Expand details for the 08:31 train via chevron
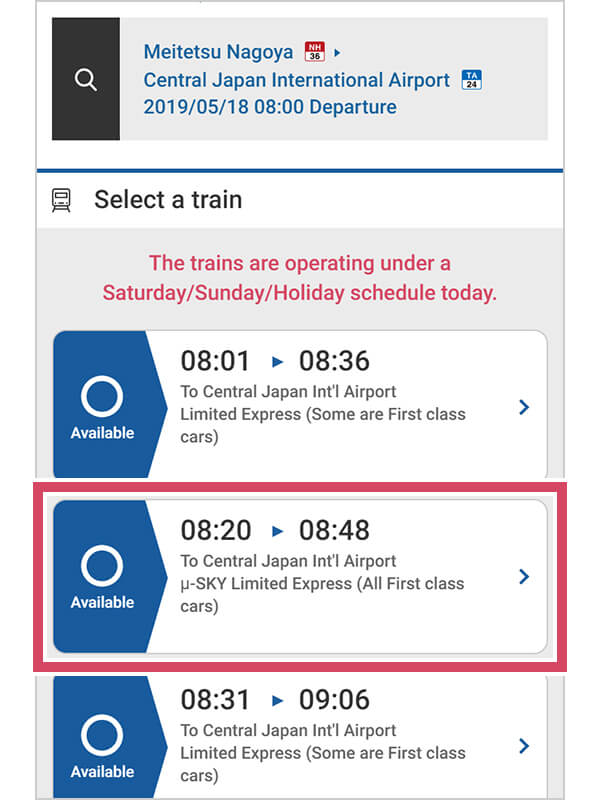The height and width of the screenshot is (800, 600). (x=523, y=746)
